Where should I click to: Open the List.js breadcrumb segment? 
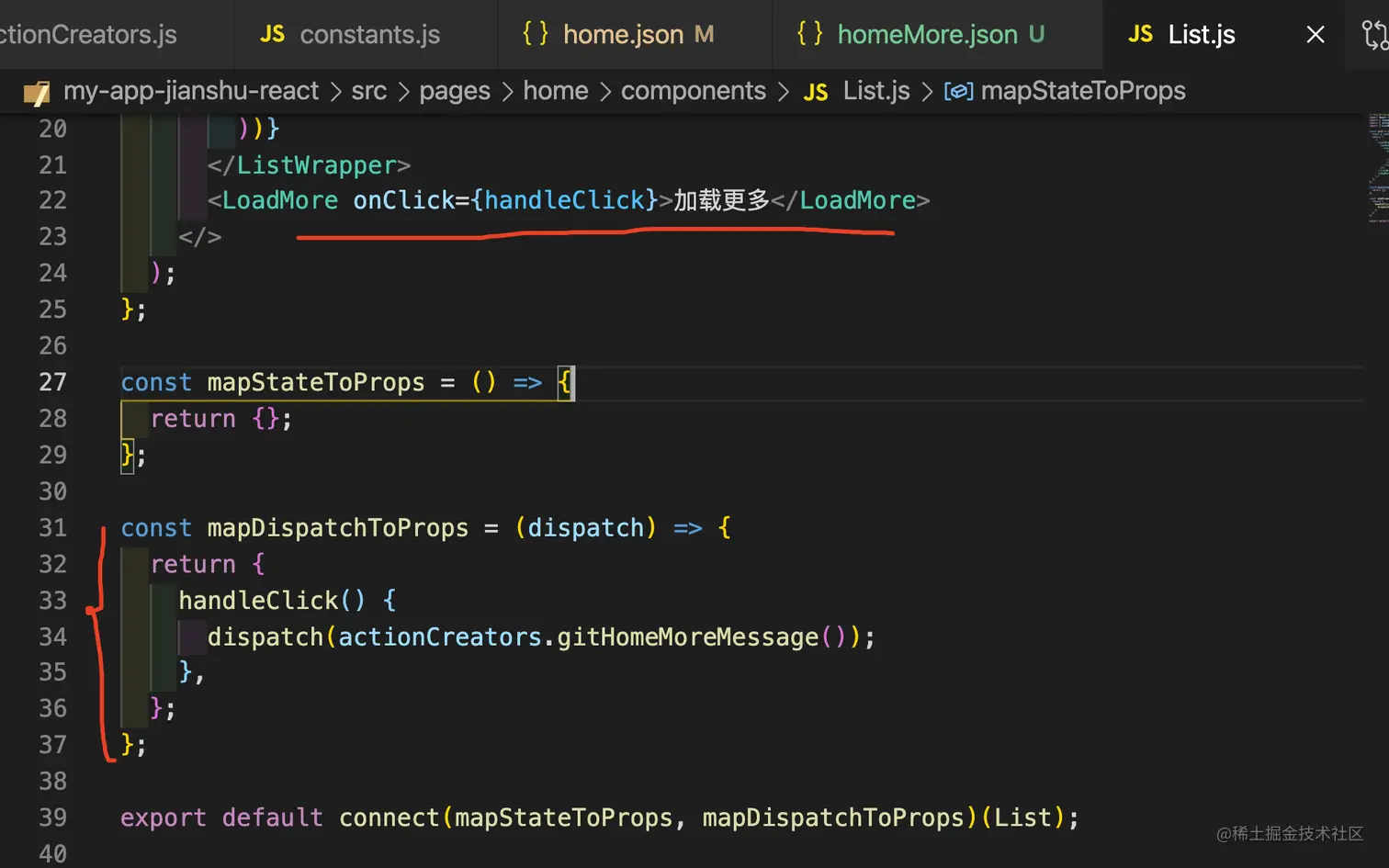[876, 91]
